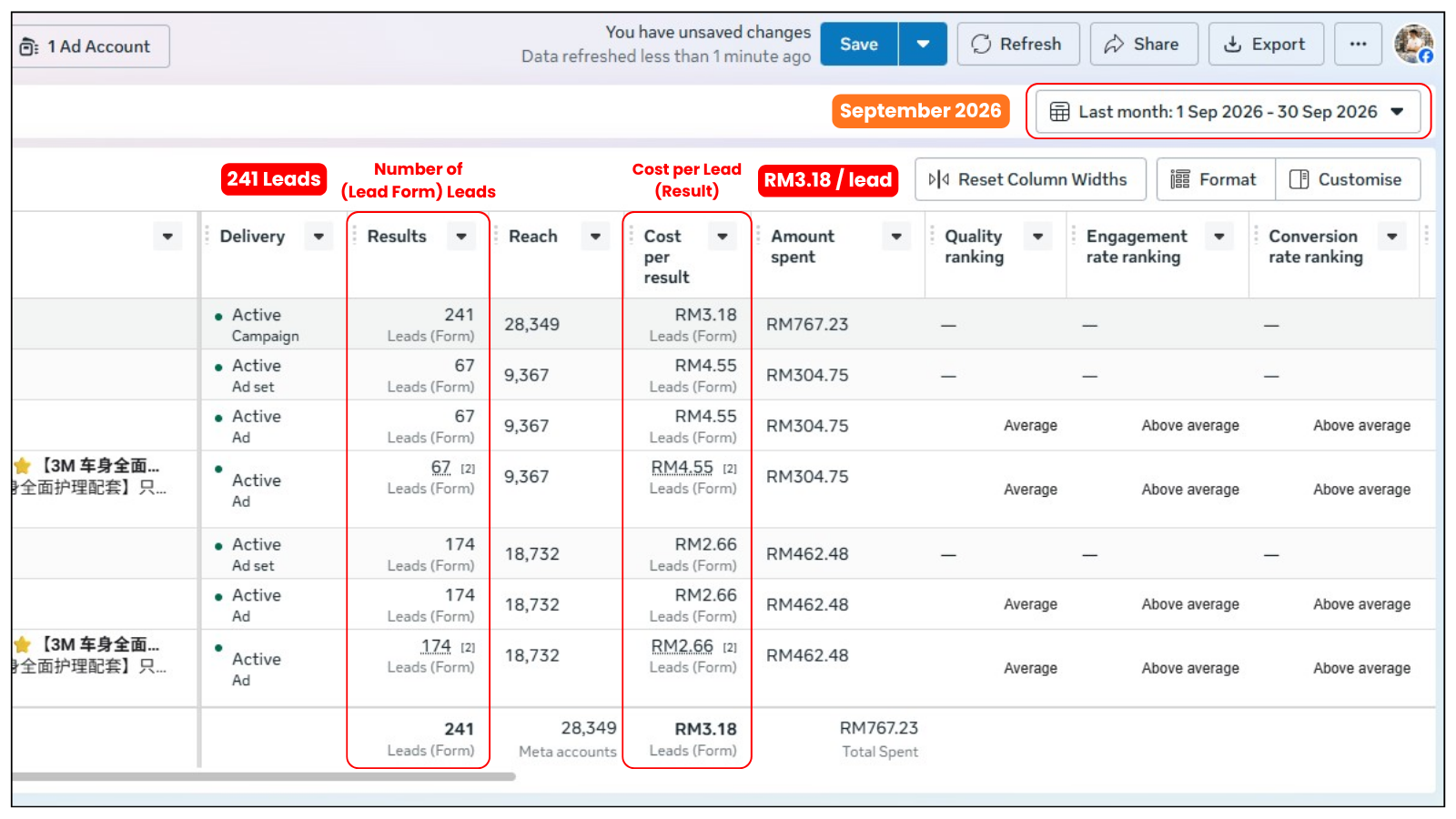
Task: Click the profile avatar picture
Action: click(x=1413, y=44)
